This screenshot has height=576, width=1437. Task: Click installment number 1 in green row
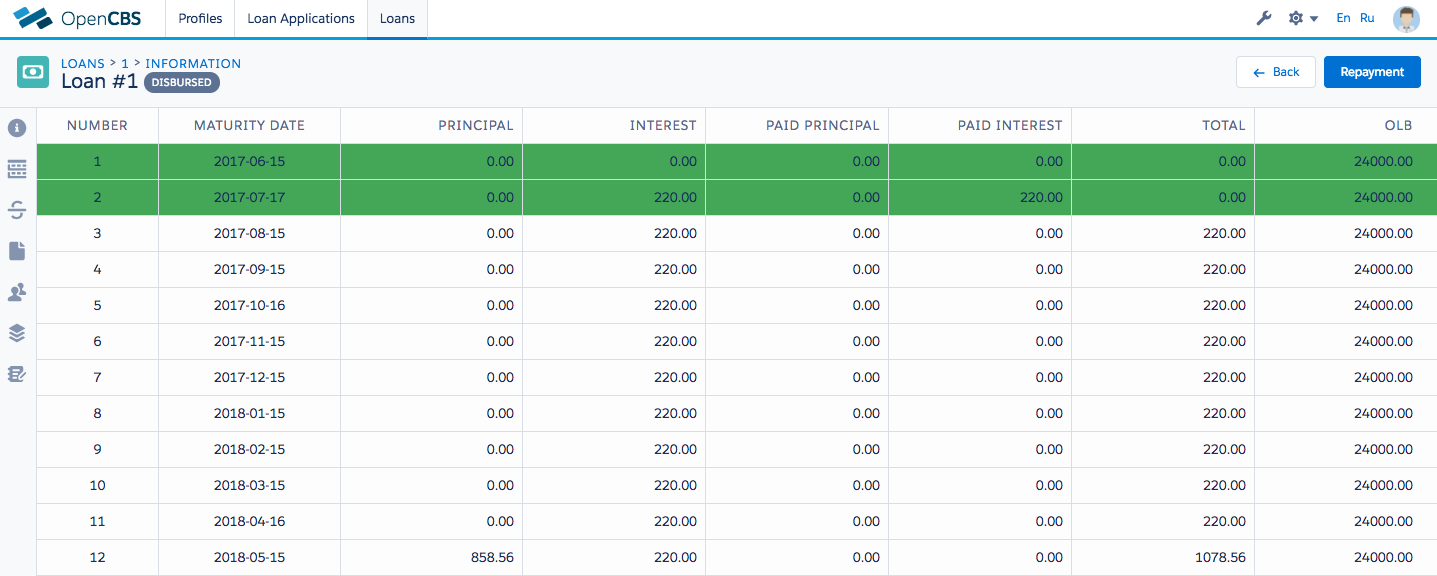click(97, 161)
